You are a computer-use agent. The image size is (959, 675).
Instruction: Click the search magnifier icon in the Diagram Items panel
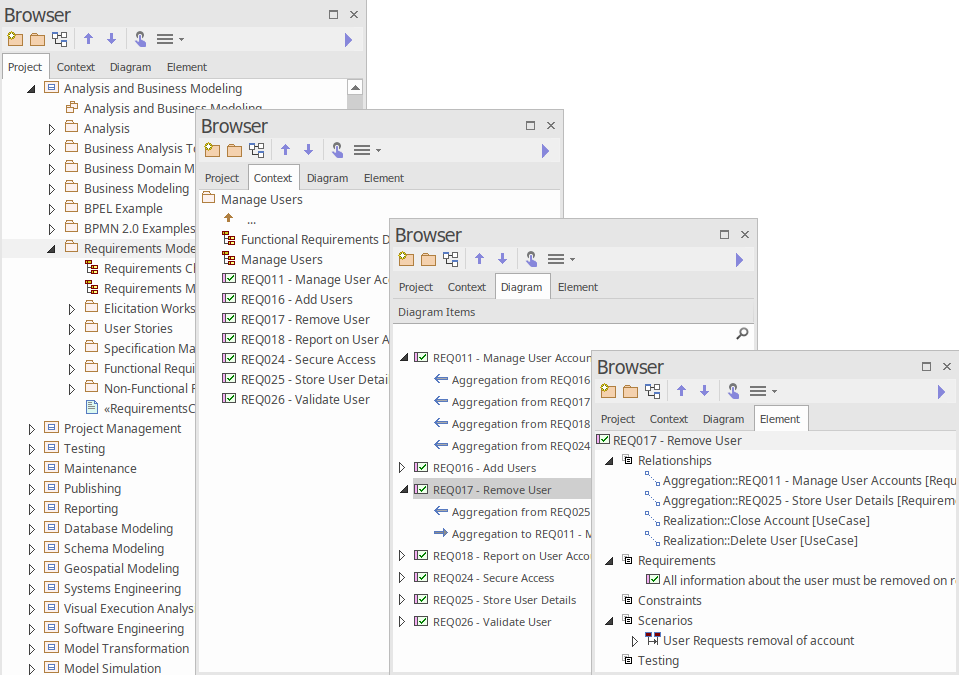(x=742, y=334)
